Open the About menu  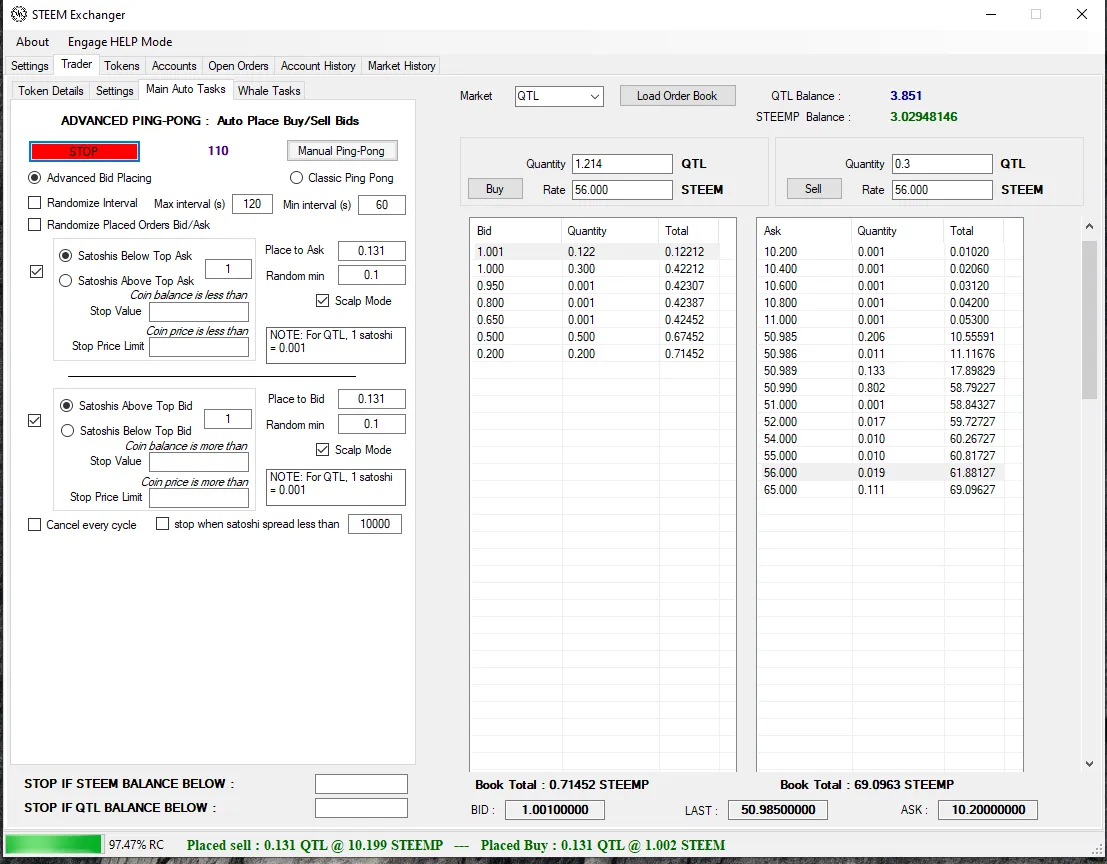click(x=32, y=42)
